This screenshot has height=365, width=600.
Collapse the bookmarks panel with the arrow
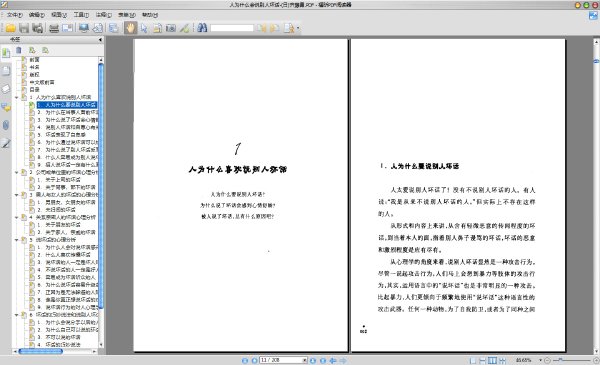coord(100,39)
